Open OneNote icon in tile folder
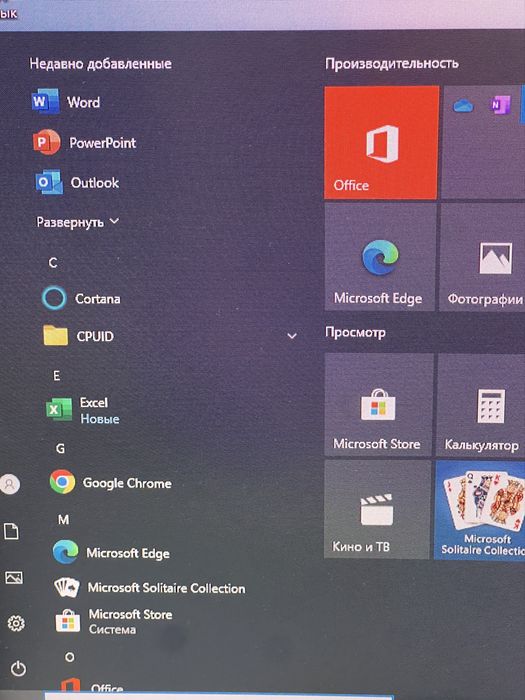The width and height of the screenshot is (525, 700). pyautogui.click(x=500, y=105)
